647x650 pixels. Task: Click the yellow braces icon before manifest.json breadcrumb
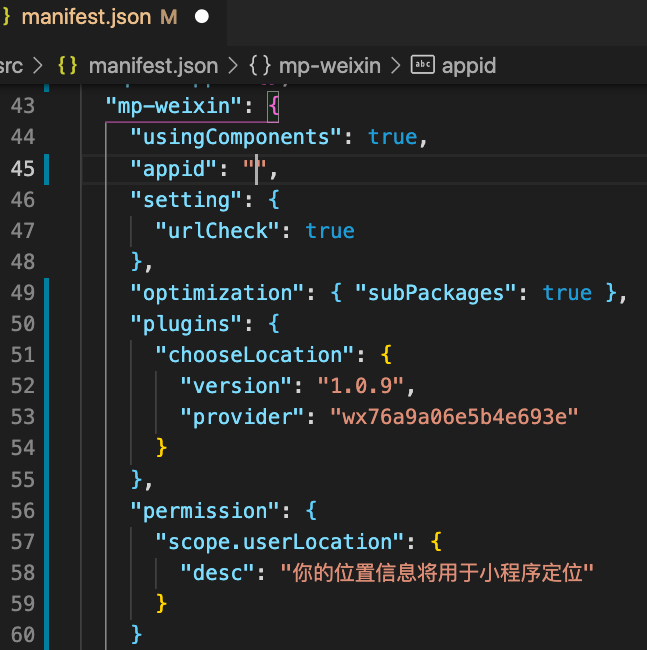(68, 65)
